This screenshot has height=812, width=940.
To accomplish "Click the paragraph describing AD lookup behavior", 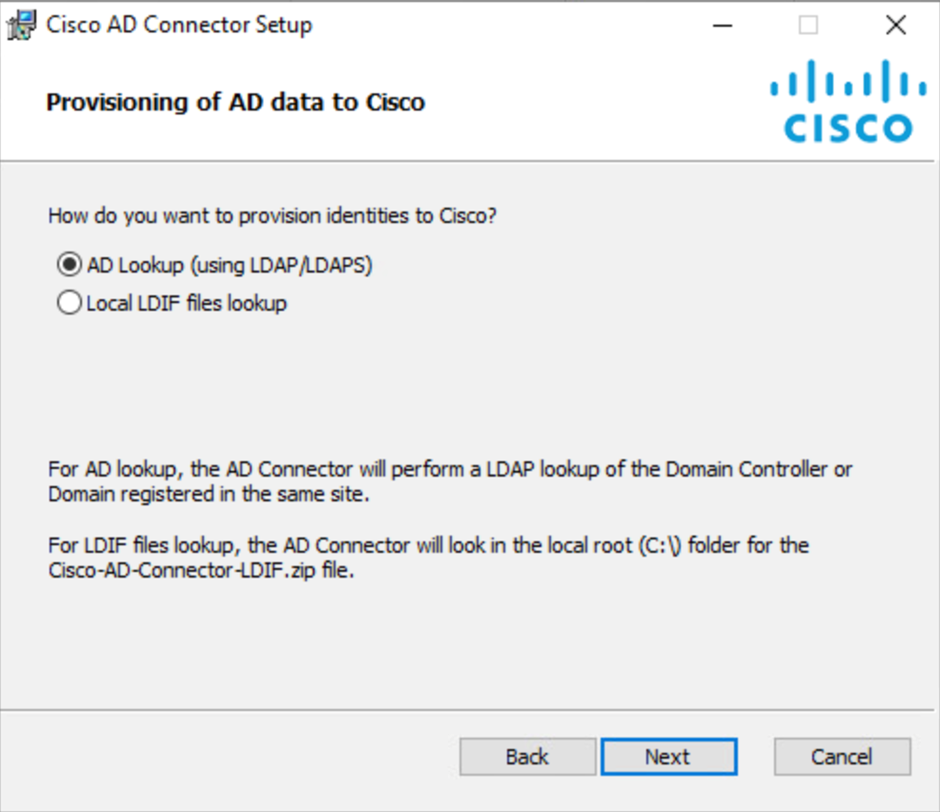I will [x=450, y=482].
